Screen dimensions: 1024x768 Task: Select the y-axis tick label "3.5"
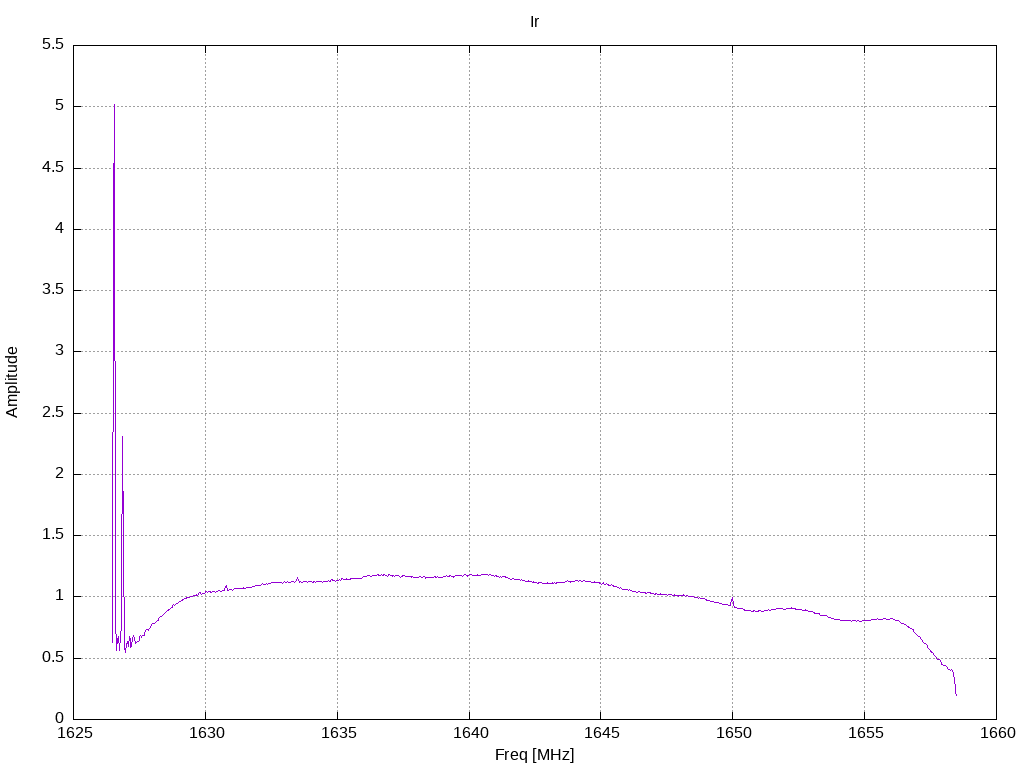tap(53, 289)
